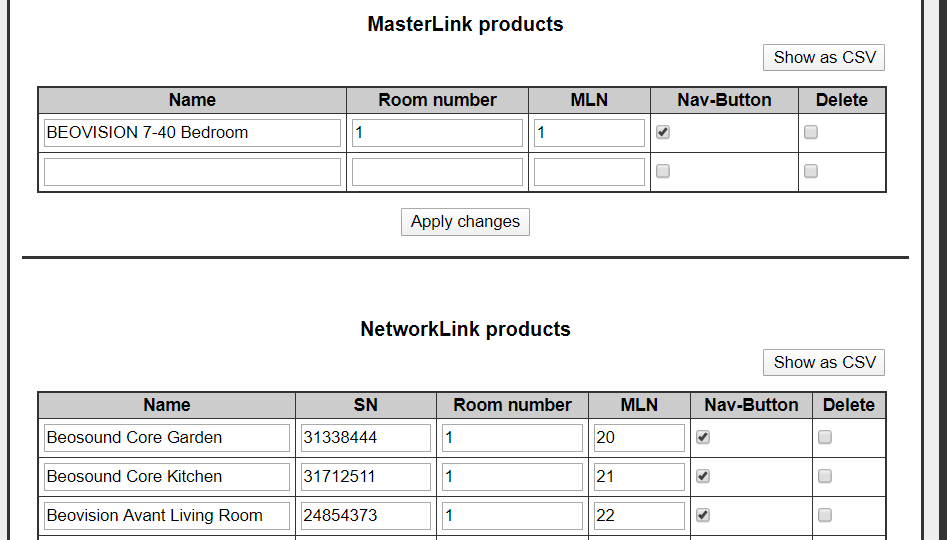The width and height of the screenshot is (947, 540).
Task: Edit MLN field for Beosound Core Kitchen
Action: [x=639, y=477]
